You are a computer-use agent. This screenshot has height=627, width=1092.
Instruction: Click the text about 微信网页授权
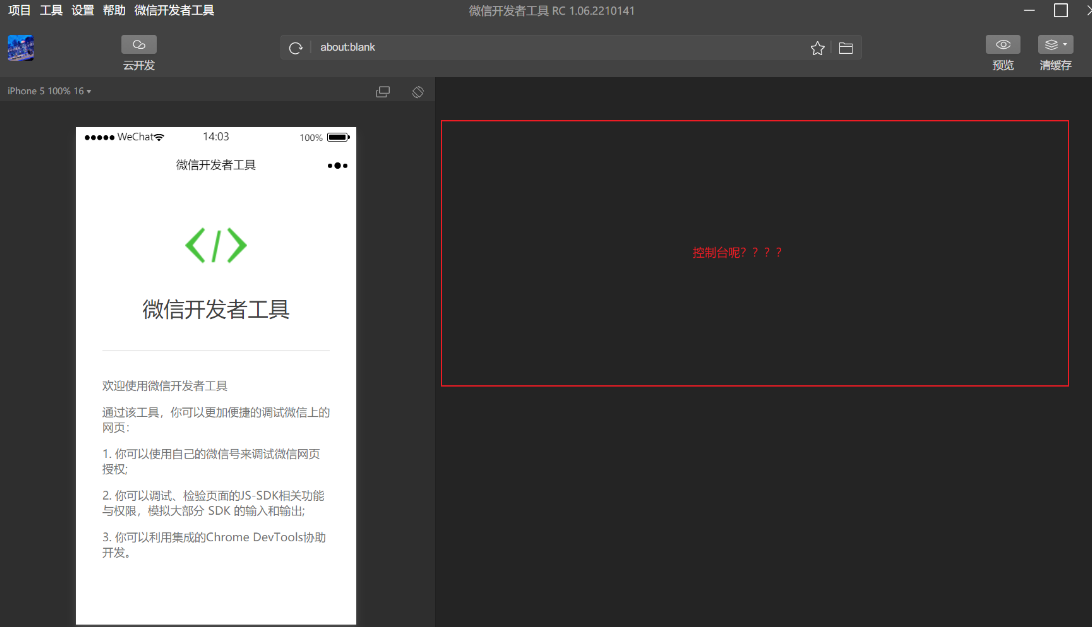pyautogui.click(x=211, y=461)
